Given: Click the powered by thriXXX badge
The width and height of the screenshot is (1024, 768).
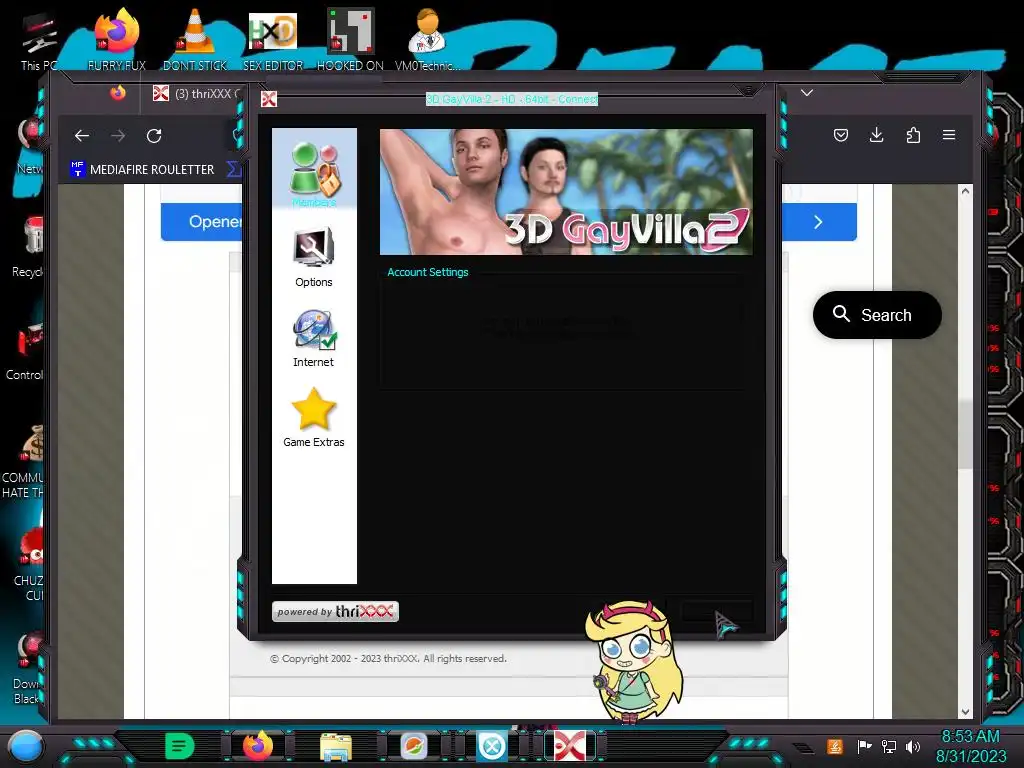Looking at the screenshot, I should [x=335, y=611].
